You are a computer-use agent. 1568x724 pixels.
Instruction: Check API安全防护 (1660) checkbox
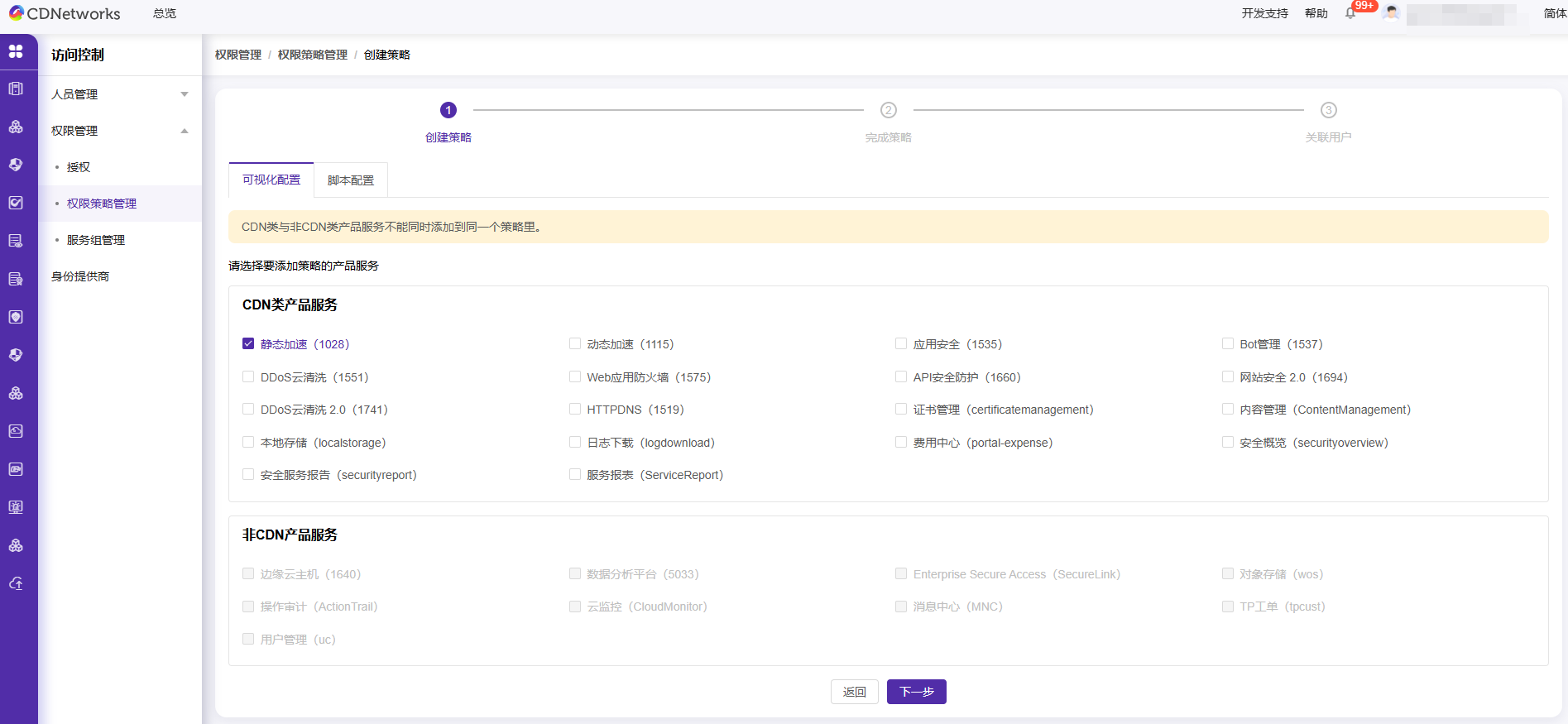901,376
